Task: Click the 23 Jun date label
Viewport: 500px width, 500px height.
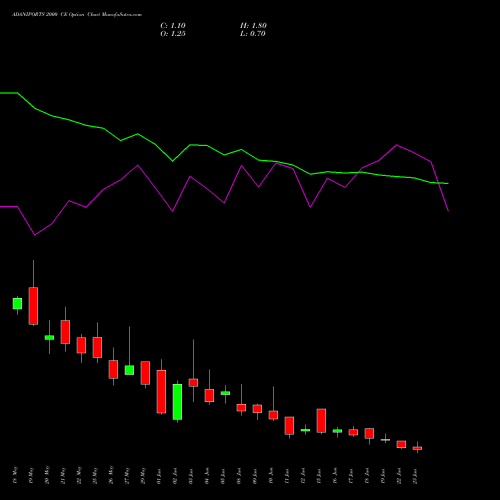Action: (x=415, y=475)
